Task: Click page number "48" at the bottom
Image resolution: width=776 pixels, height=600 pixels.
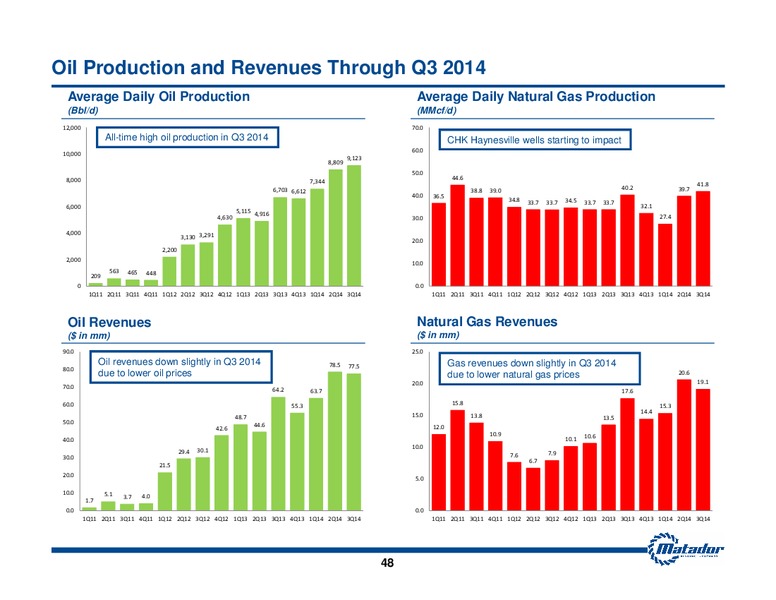Action: click(388, 563)
